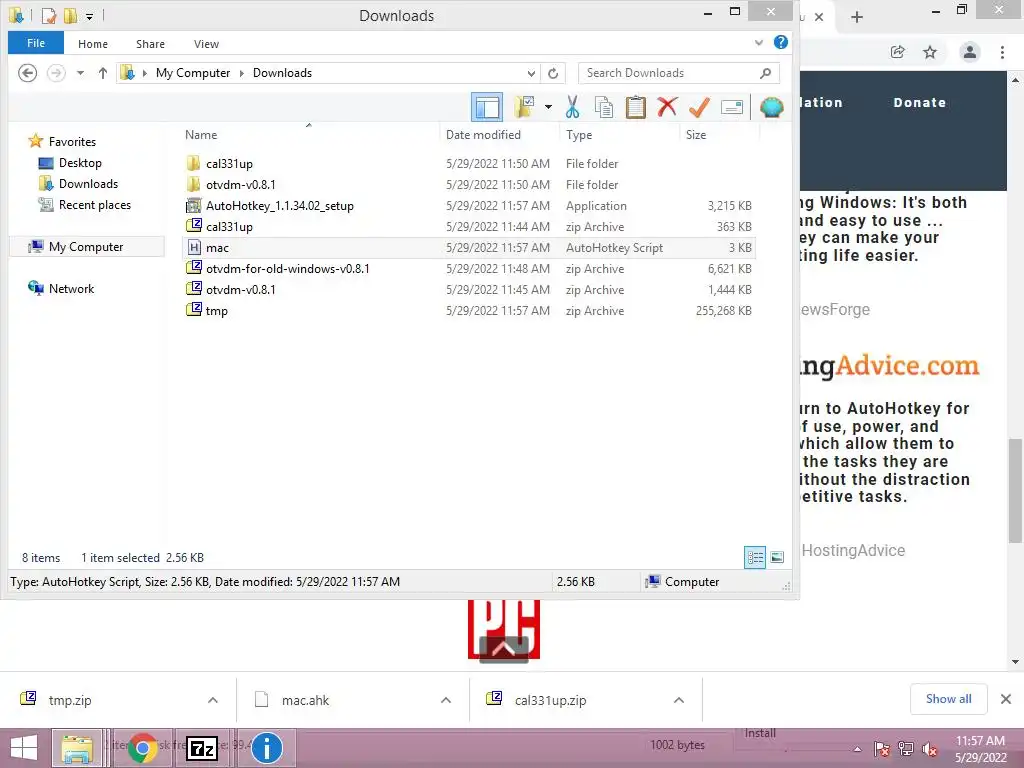Image resolution: width=1024 pixels, height=768 pixels.
Task: Click the Chrome share page icon
Action: (897, 52)
